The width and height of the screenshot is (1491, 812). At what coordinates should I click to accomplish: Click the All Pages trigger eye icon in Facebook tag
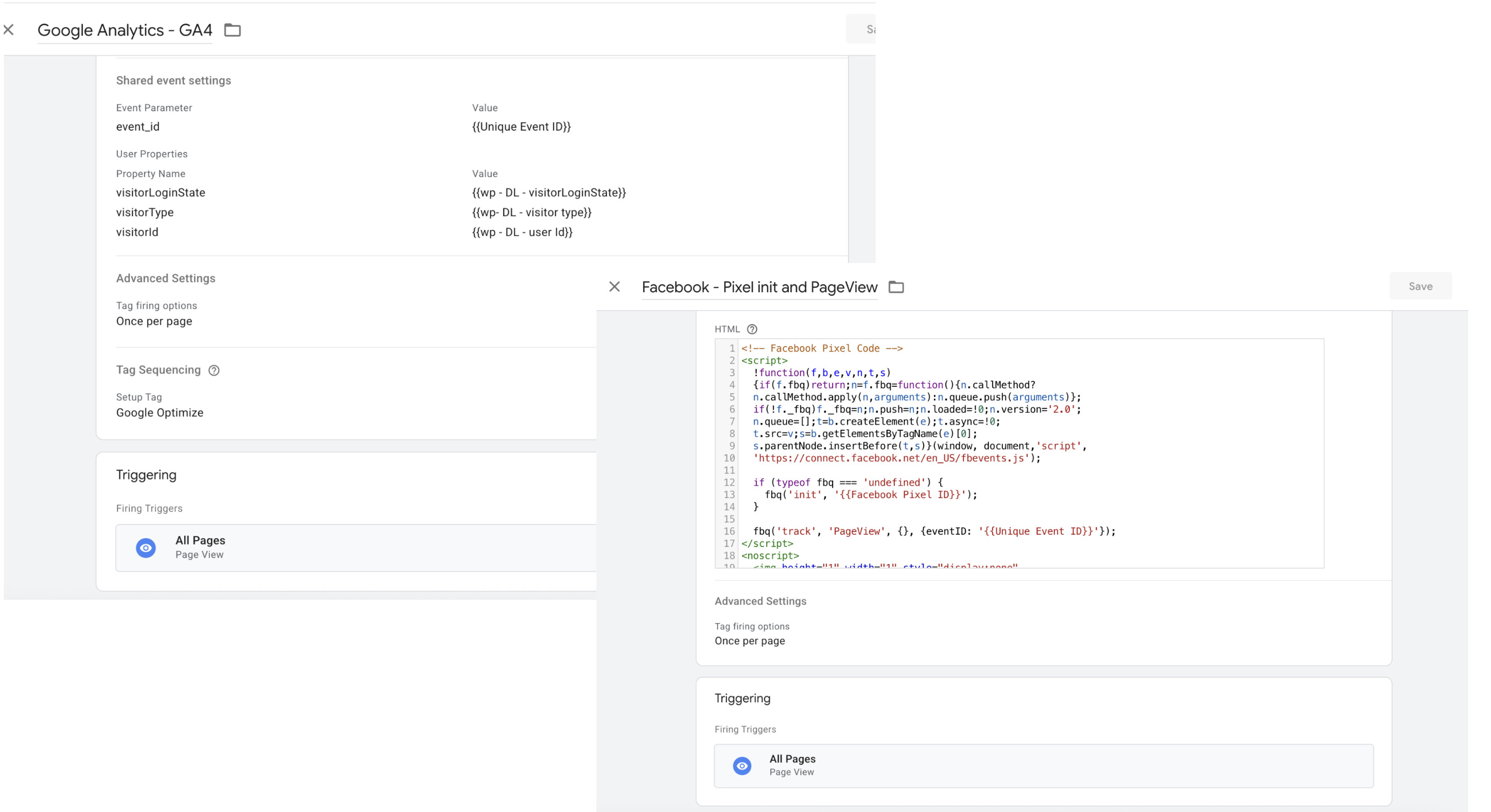tap(742, 766)
